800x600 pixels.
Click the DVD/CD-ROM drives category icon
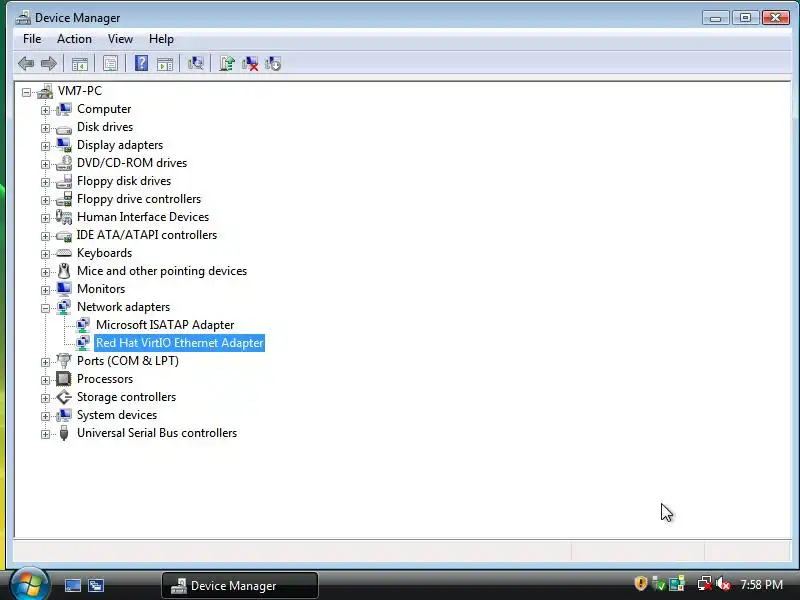tap(64, 163)
